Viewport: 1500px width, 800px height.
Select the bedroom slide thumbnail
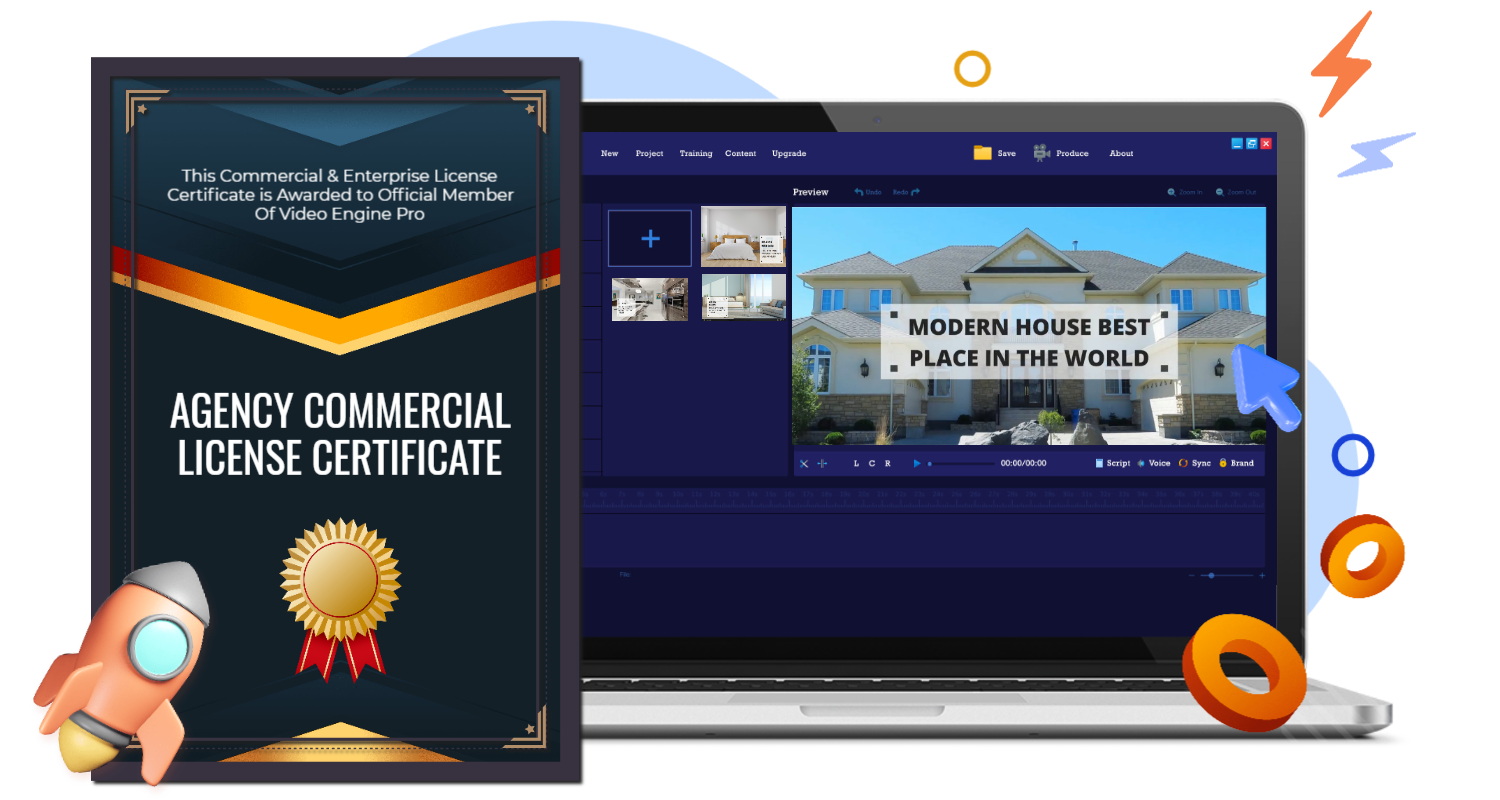click(743, 237)
